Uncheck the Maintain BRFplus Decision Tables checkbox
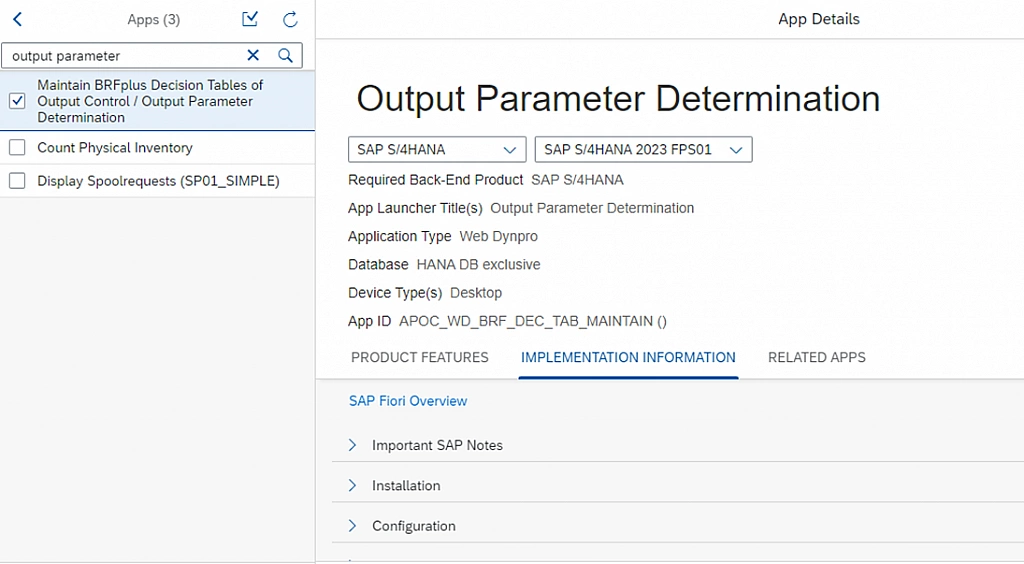The height and width of the screenshot is (564, 1024). point(18,101)
